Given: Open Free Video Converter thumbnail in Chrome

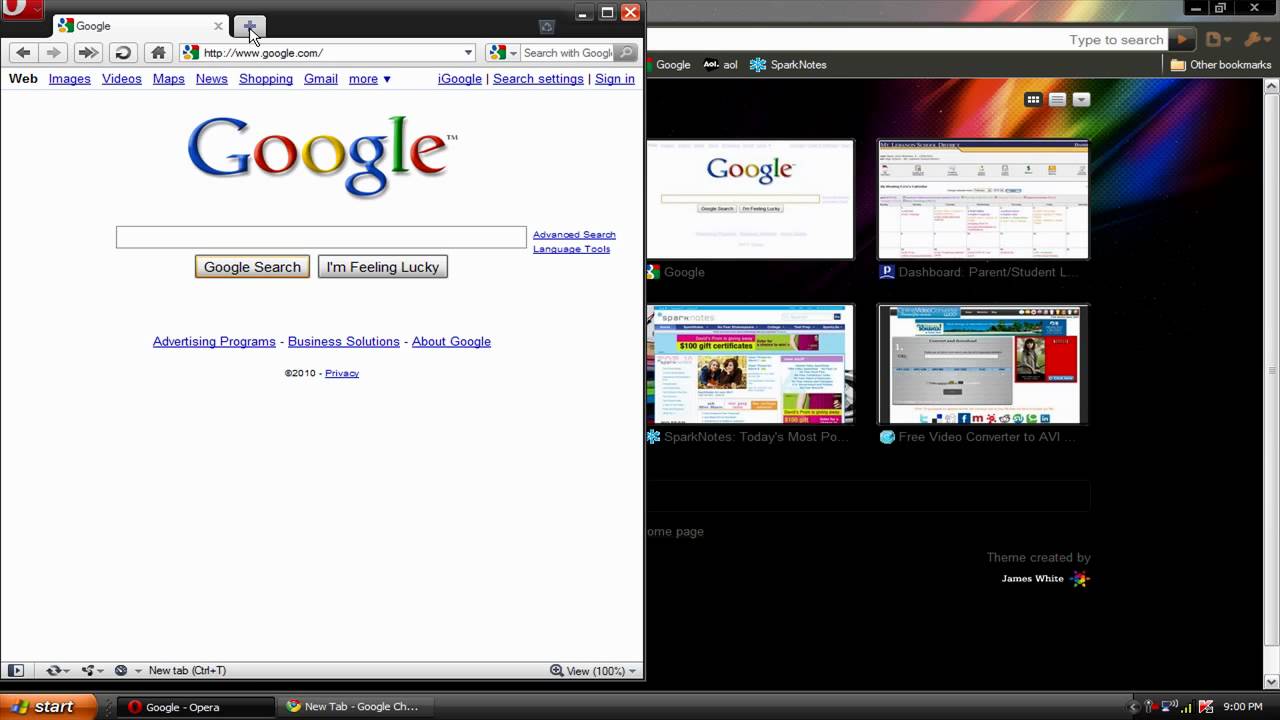Looking at the screenshot, I should (983, 364).
